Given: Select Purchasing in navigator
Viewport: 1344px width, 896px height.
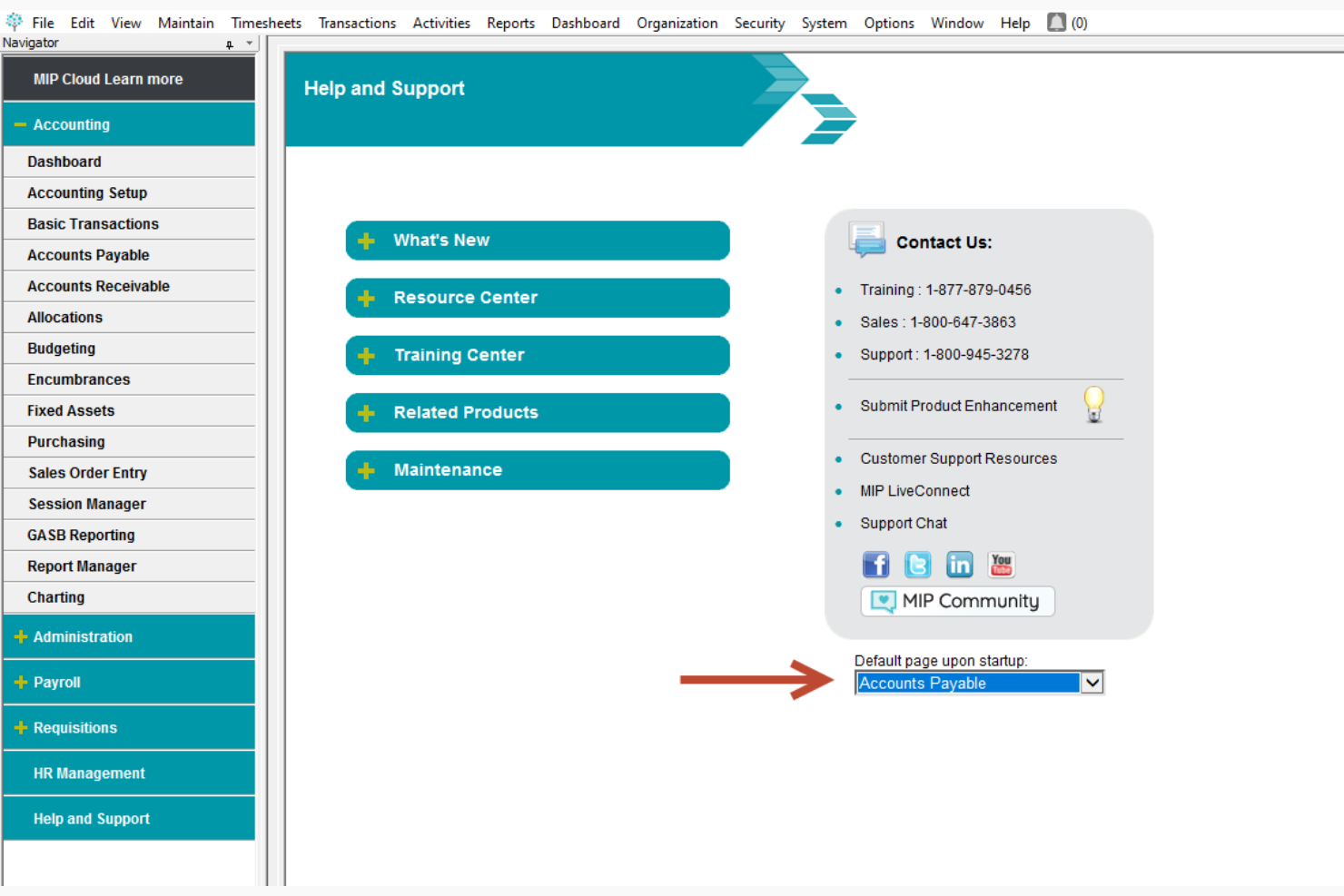Looking at the screenshot, I should tap(129, 441).
